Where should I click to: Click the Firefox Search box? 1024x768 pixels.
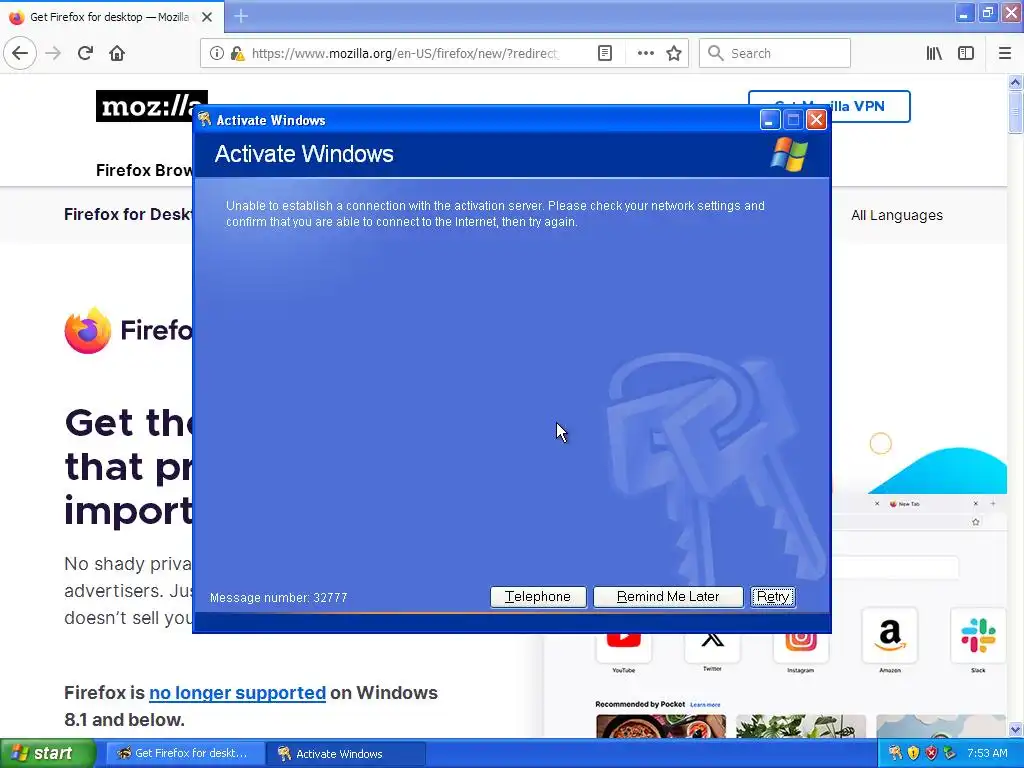pyautogui.click(x=775, y=53)
